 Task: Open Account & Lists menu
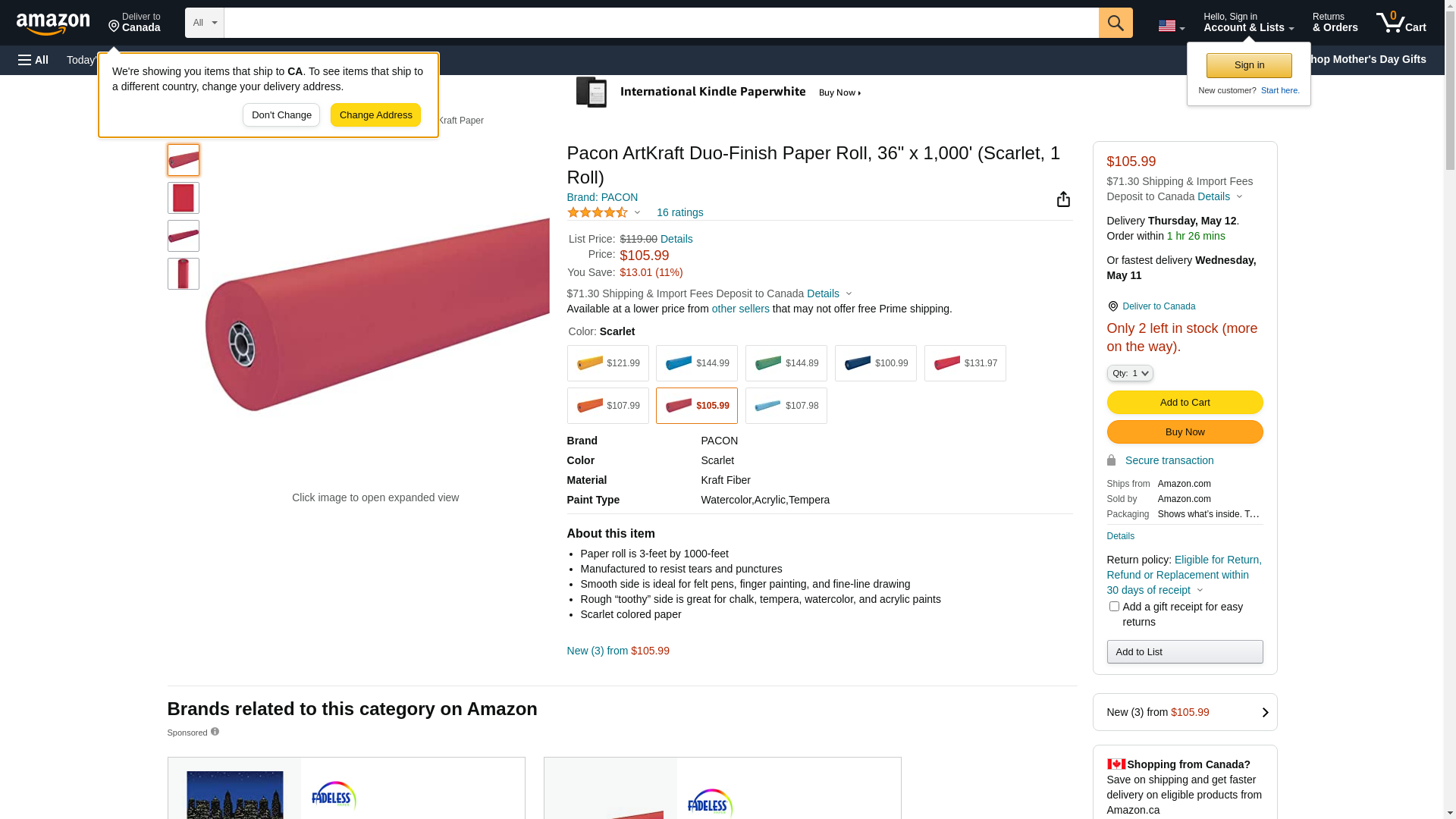coord(1247,23)
